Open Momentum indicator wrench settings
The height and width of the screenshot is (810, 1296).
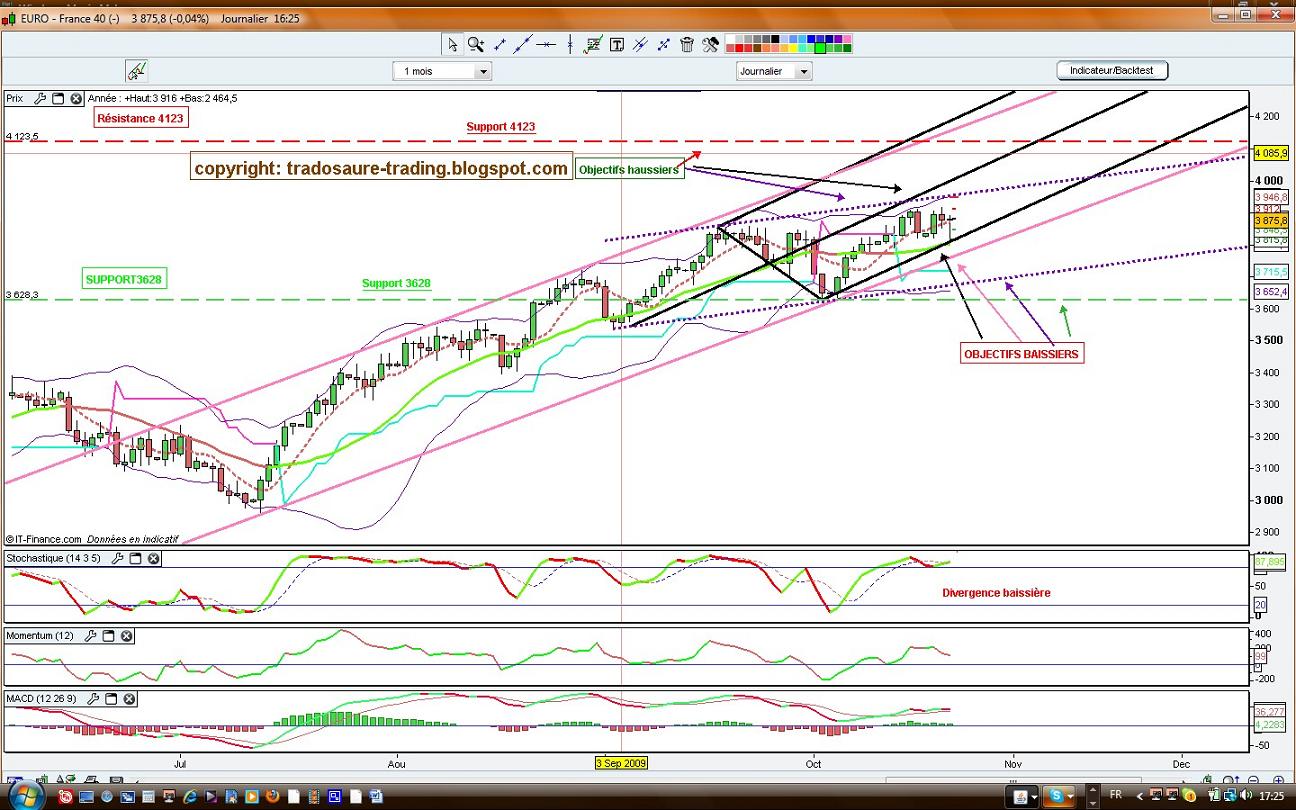tap(92, 636)
